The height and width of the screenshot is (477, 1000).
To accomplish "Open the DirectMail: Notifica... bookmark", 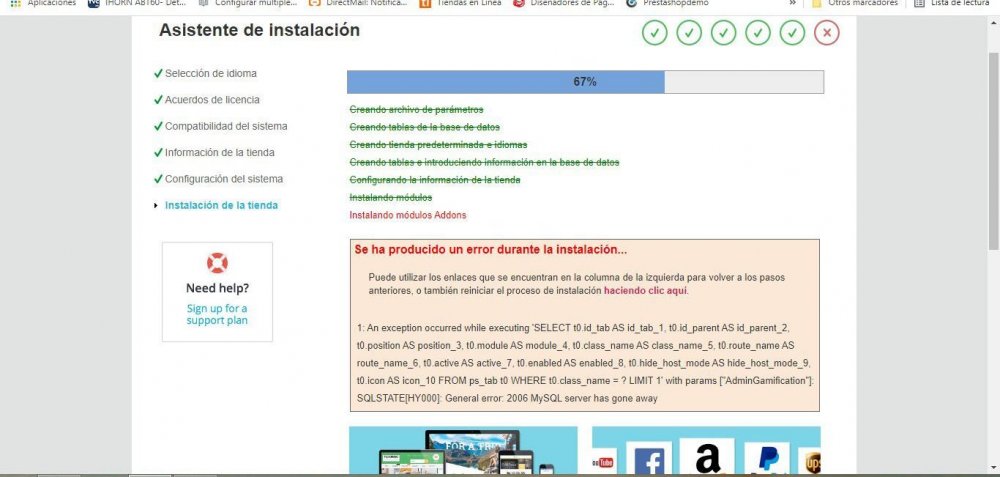I will 358,3.
